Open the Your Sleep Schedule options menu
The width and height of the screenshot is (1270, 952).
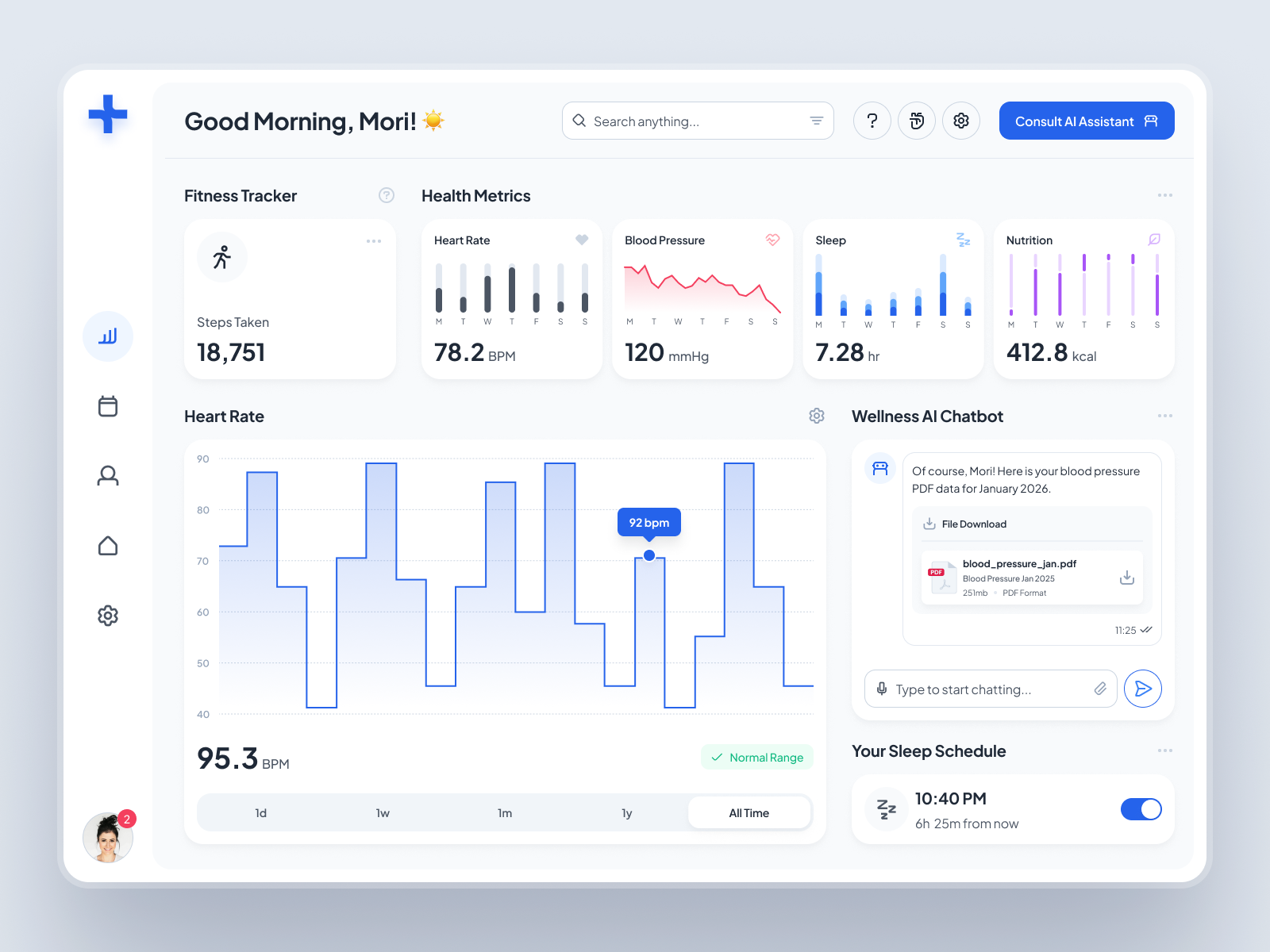(x=1164, y=750)
